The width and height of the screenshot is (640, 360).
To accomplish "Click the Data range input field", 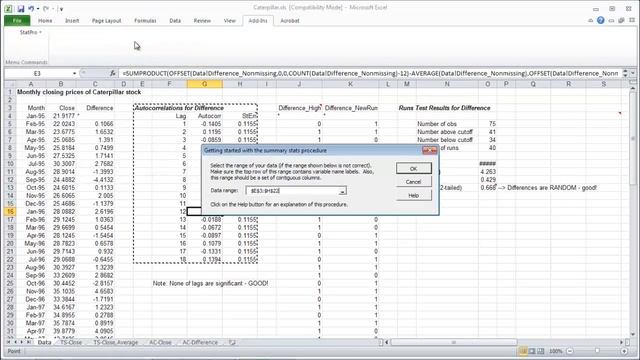I will (292, 191).
